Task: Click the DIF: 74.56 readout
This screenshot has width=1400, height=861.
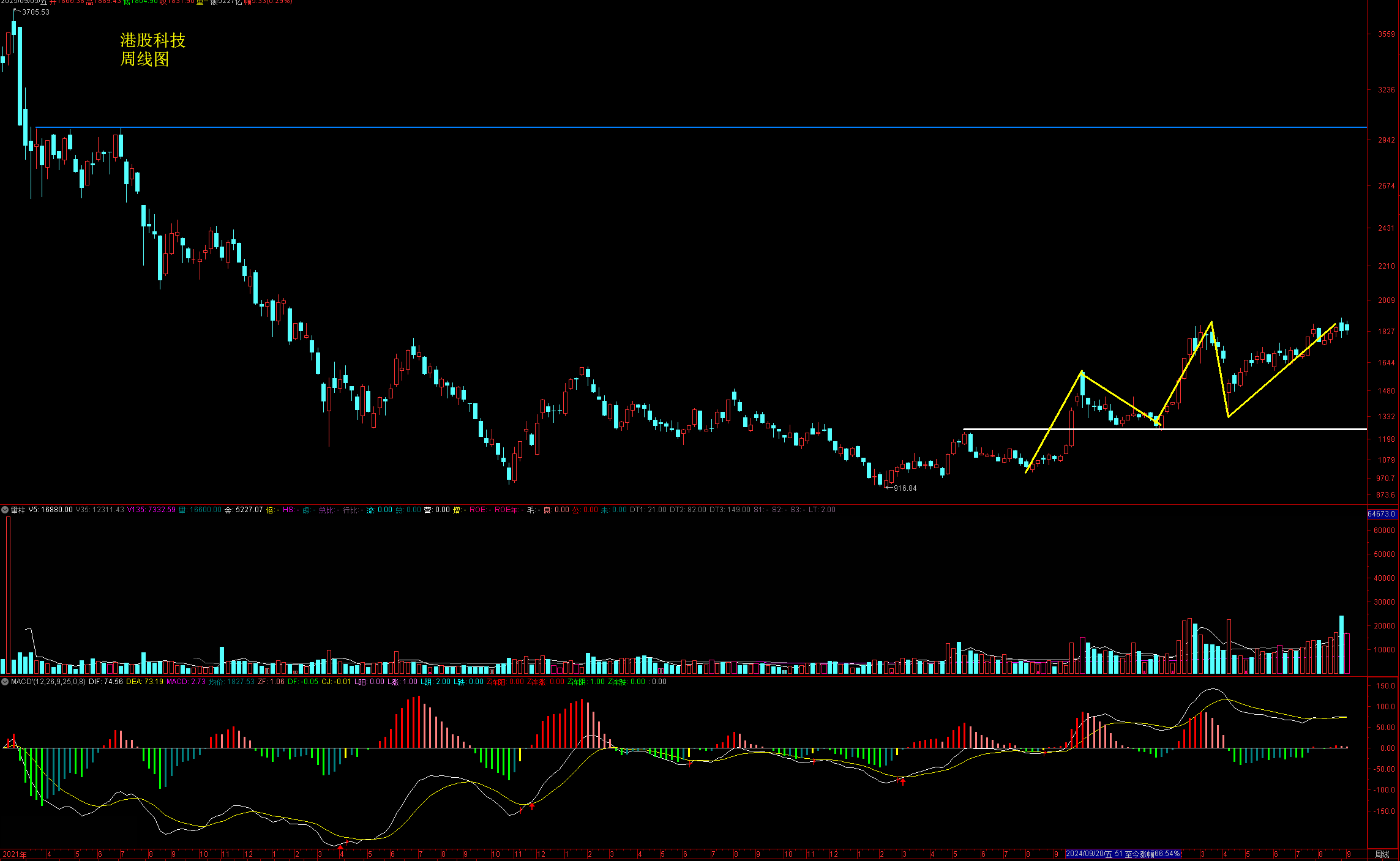Action: click(x=106, y=682)
